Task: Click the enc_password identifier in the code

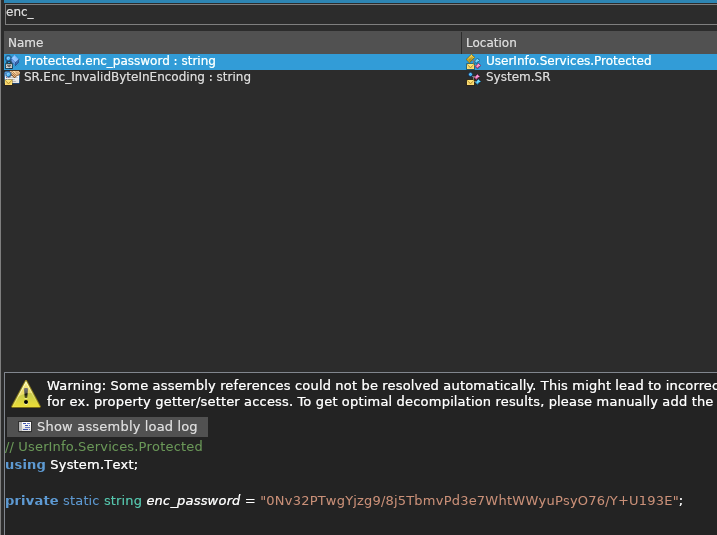Action: click(x=193, y=501)
